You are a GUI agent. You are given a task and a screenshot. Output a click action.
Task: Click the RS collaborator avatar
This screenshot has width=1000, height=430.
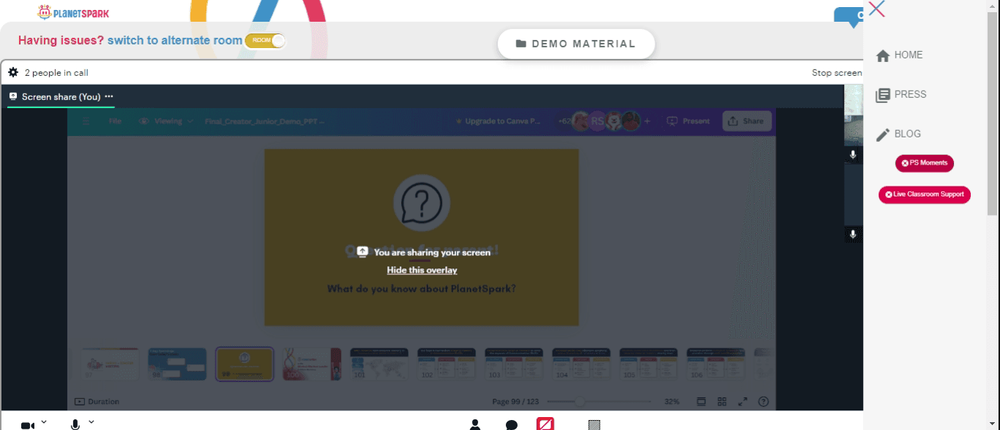click(x=597, y=121)
